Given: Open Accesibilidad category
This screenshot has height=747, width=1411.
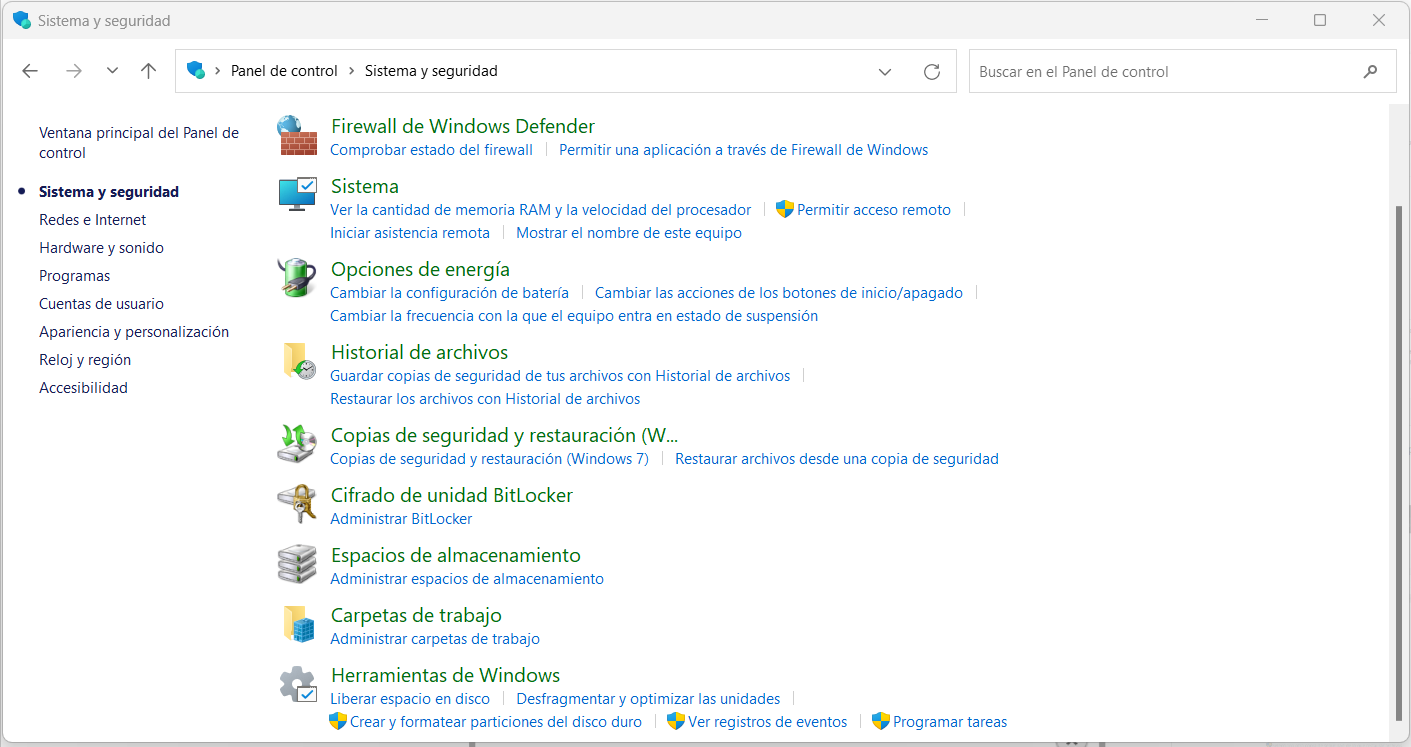Looking at the screenshot, I should [83, 387].
